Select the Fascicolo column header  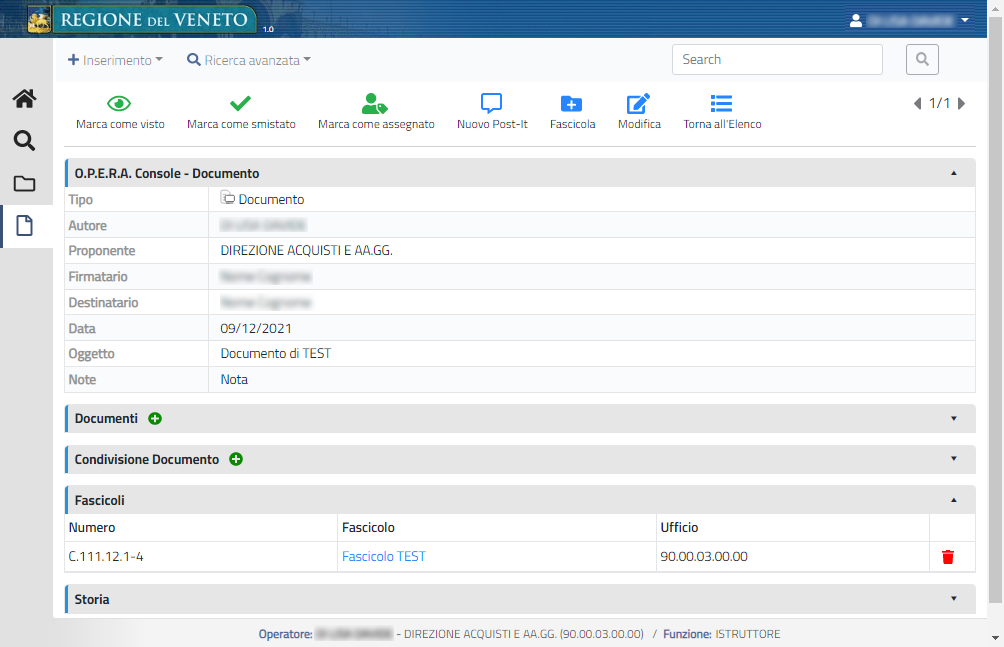pos(368,527)
